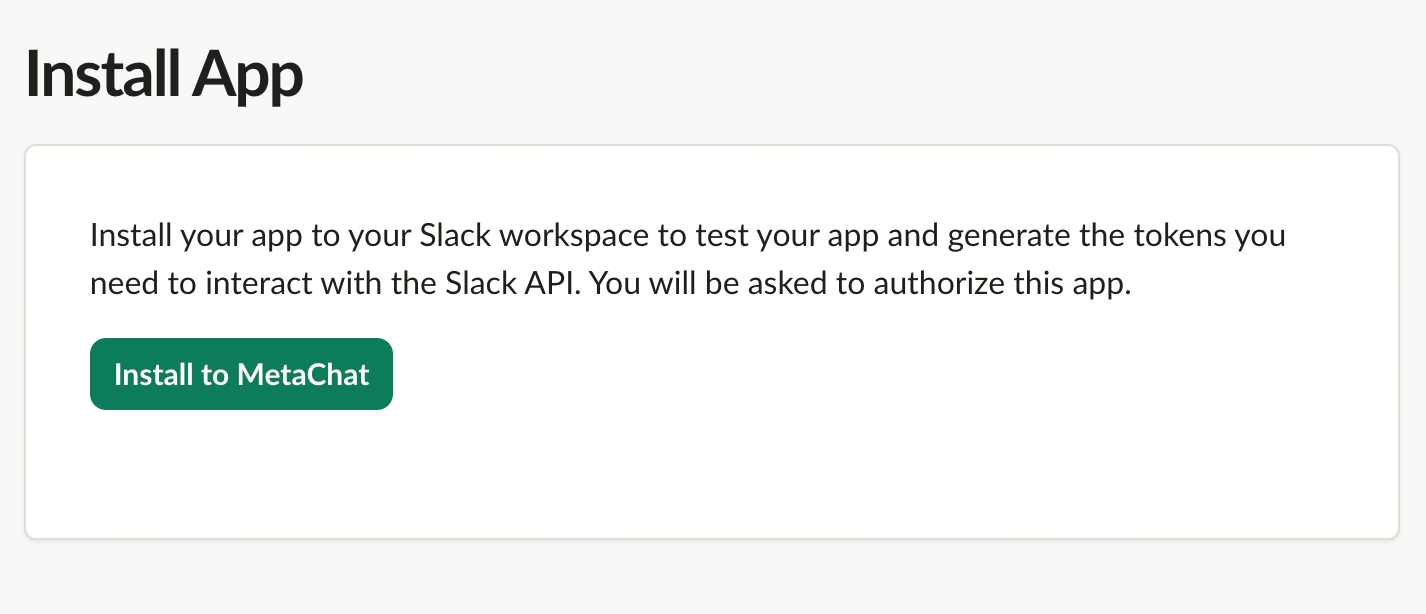Image resolution: width=1426 pixels, height=614 pixels.
Task: Click the Install to MetaChat button
Action: pyautogui.click(x=241, y=374)
